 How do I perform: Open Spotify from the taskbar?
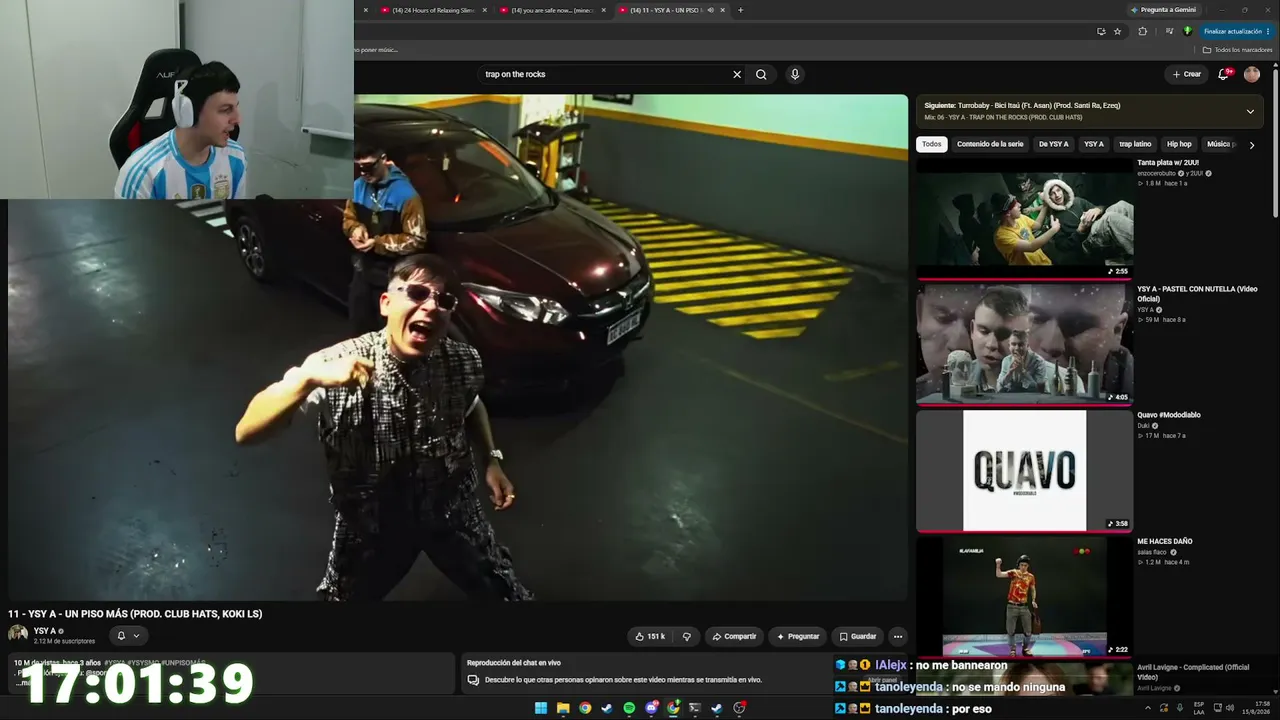629,708
